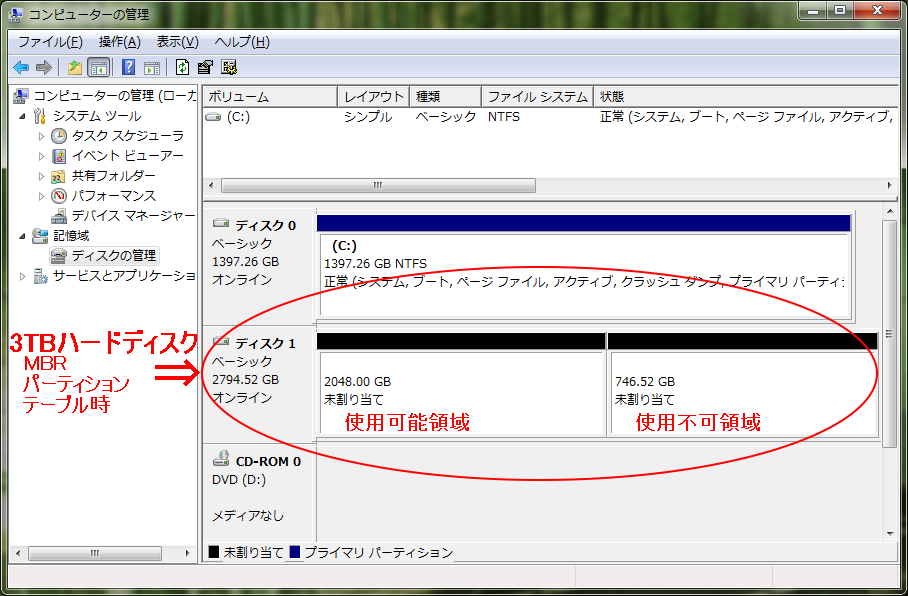Click the Forward arrow toolbar icon
Screen dimensions: 908x596
tap(43, 67)
